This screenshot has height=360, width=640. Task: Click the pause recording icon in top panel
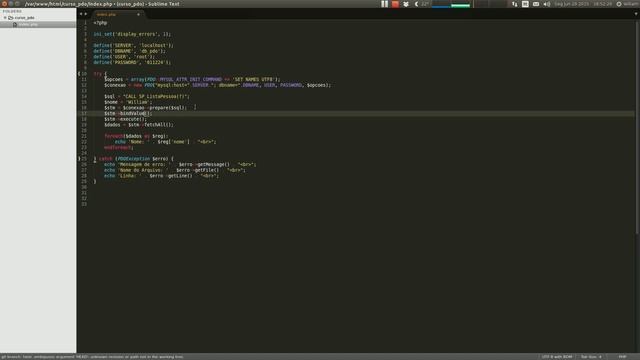click(384, 4)
